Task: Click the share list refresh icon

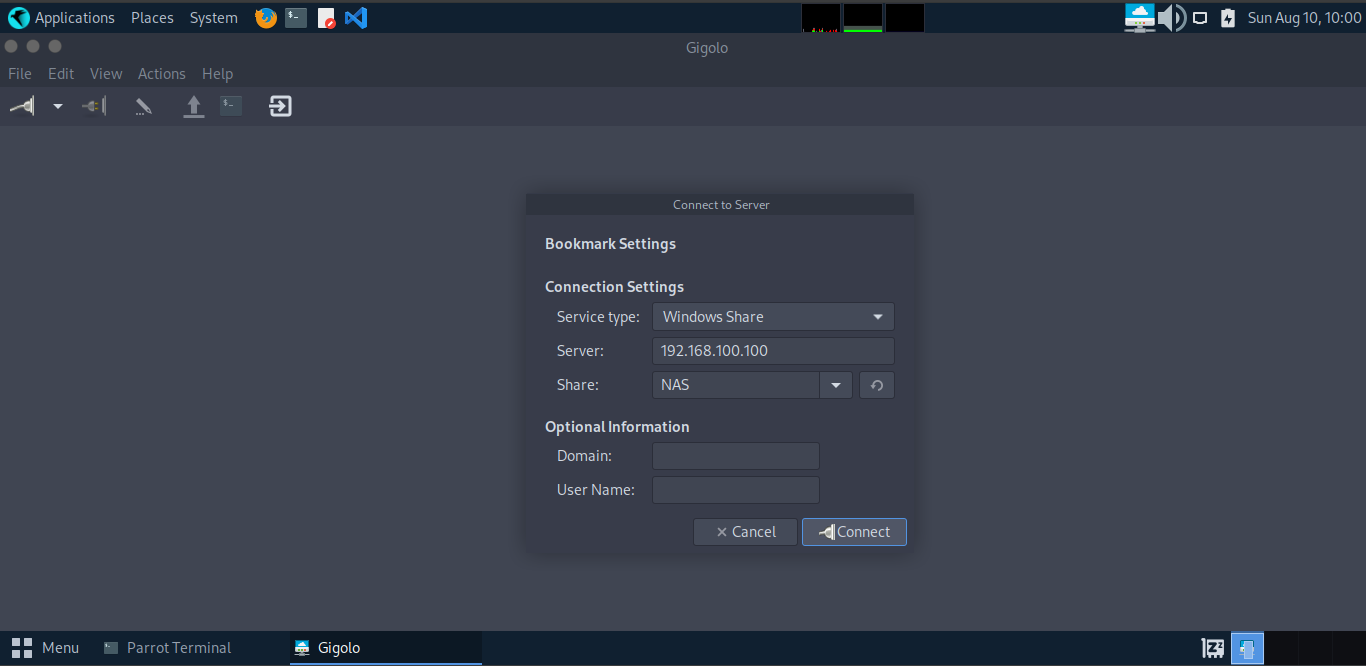Action: click(x=876, y=384)
